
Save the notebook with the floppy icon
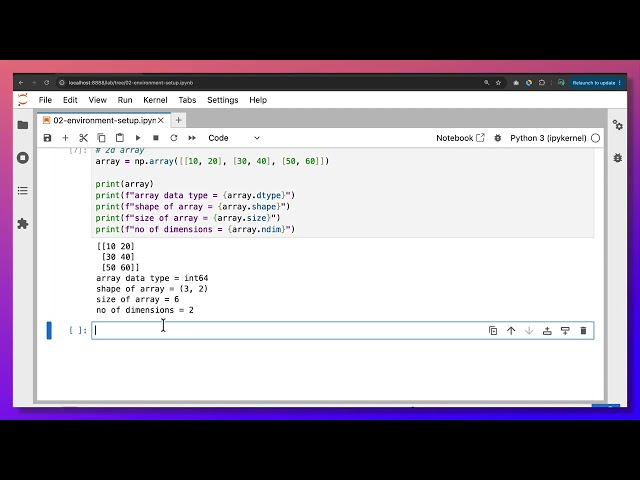(x=47, y=138)
